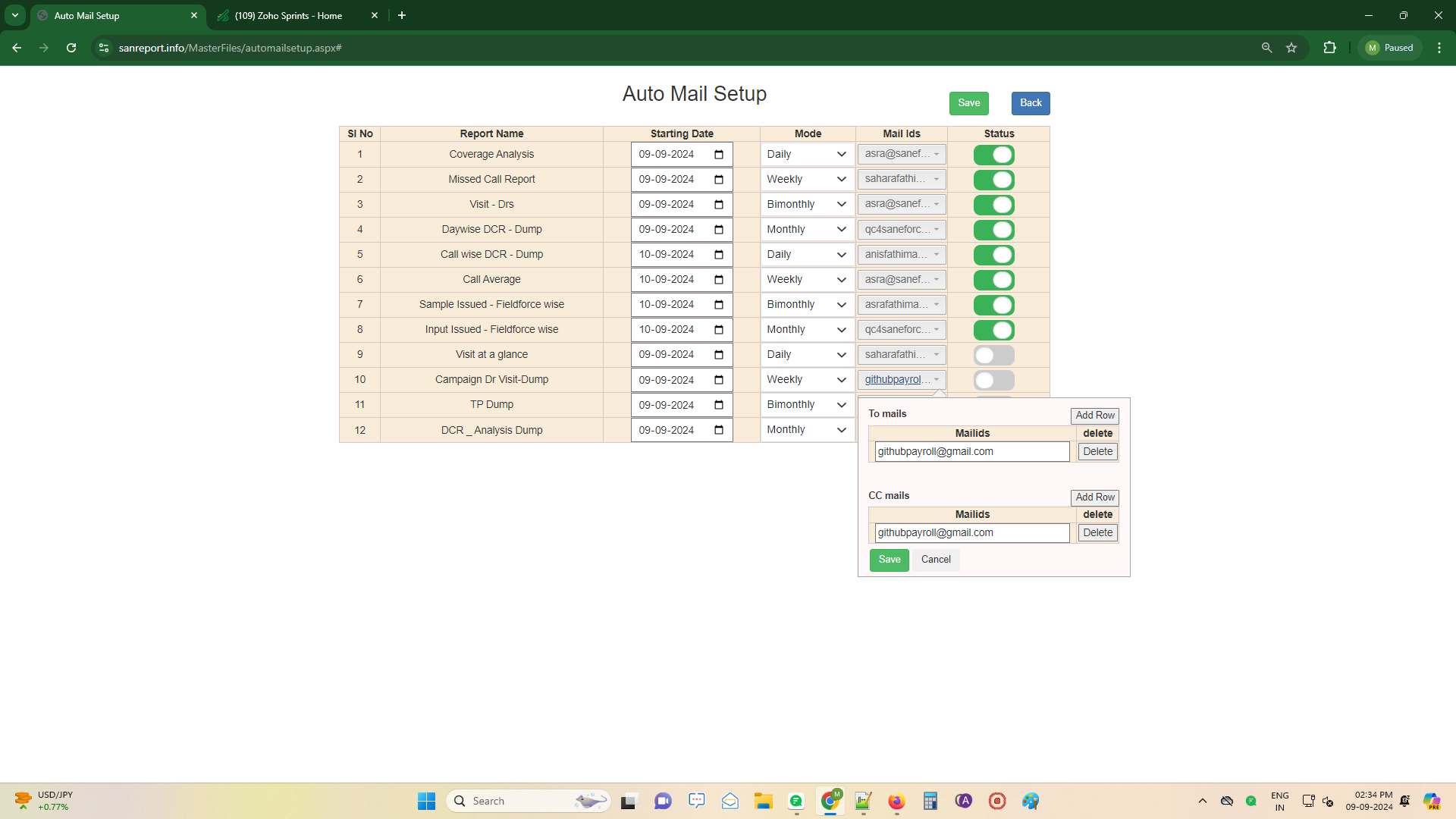Click the CC mails email input field

point(971,533)
